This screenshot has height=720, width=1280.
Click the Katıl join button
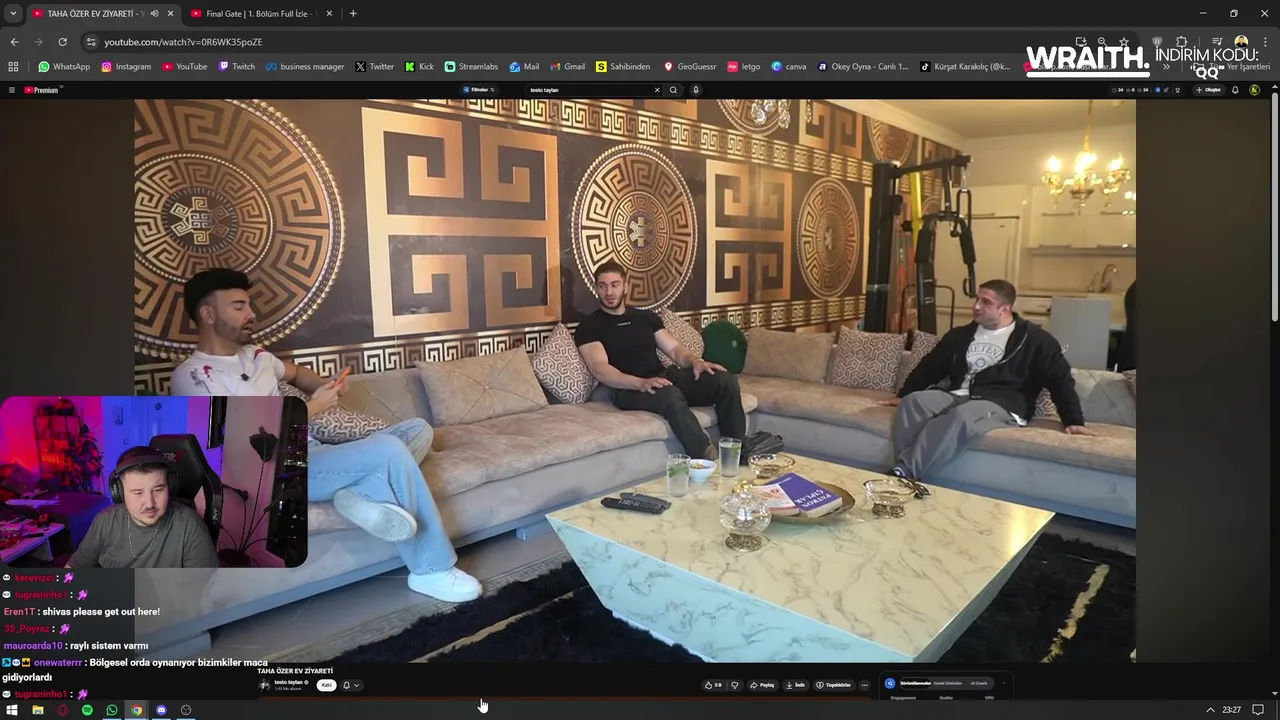click(326, 685)
